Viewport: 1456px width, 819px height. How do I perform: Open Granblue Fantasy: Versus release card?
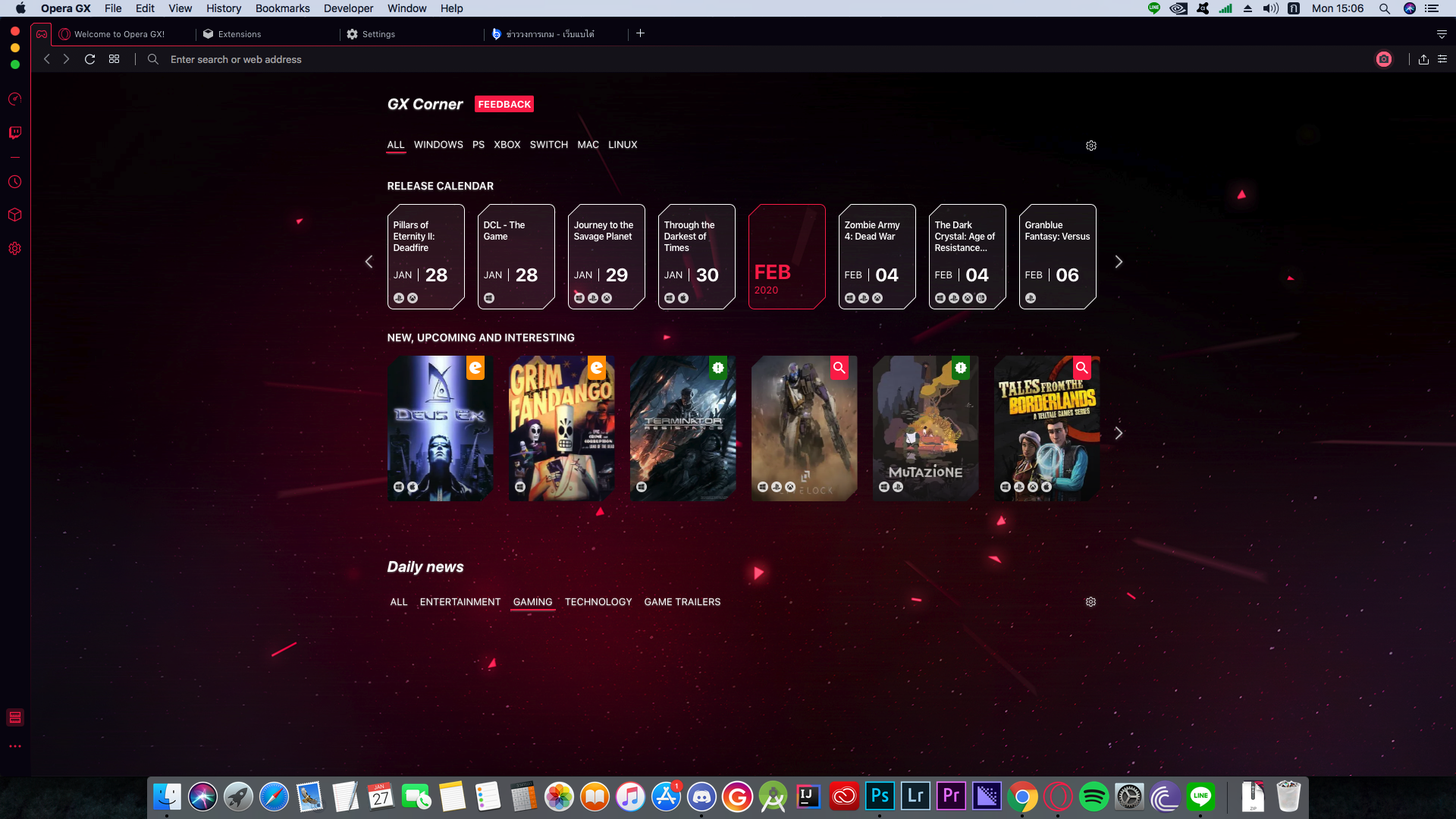click(x=1057, y=256)
